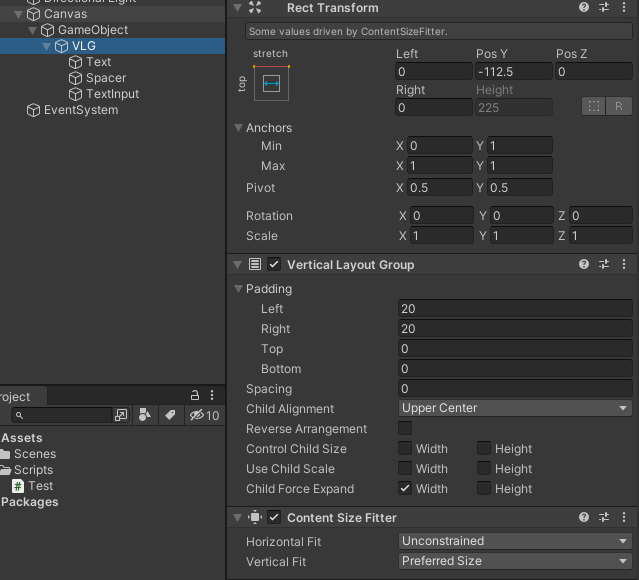Open Project panel three-dot menu
Screen dimensions: 639x580
212,395
